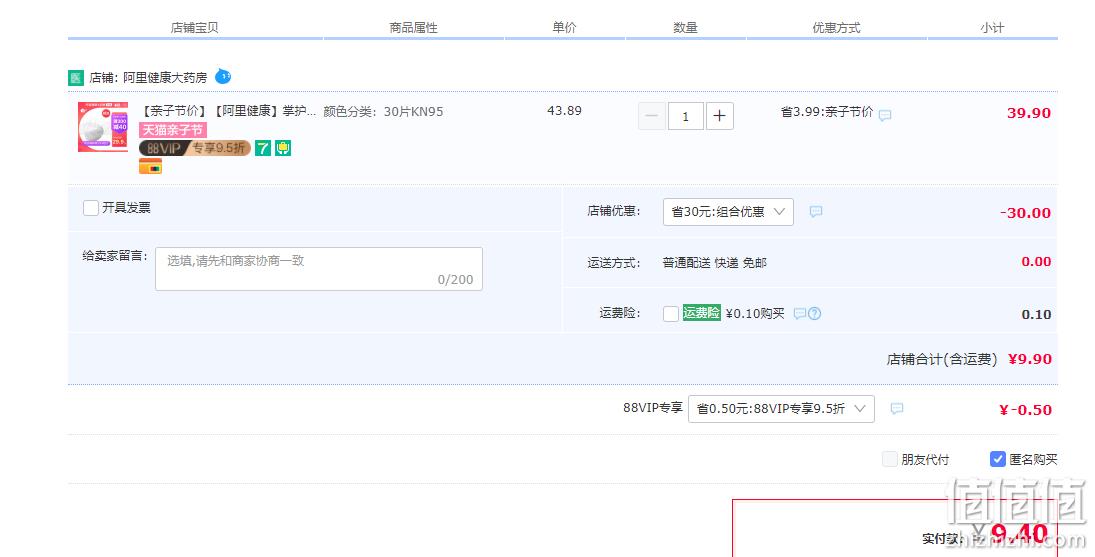Tick the 运费险 purchase checkbox
Screen dimensions: 1095x557
670,313
